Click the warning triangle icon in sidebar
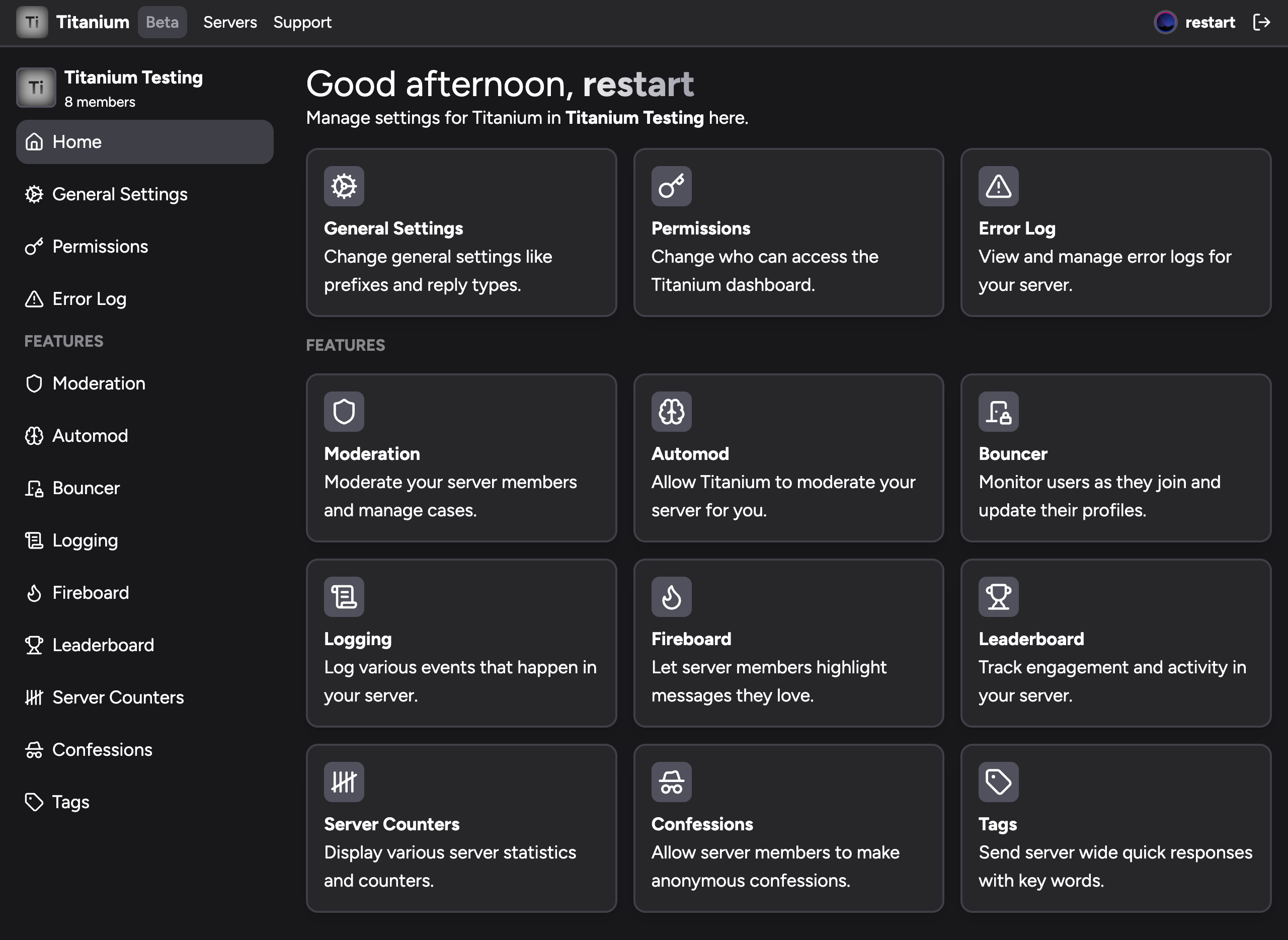This screenshot has width=1288, height=940. (34, 299)
